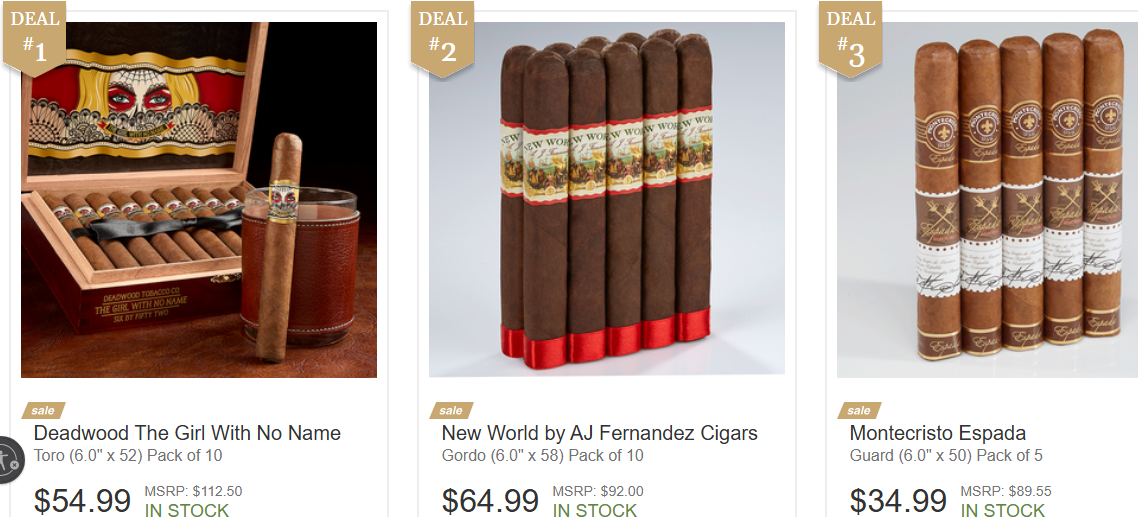Open New World by AJ Fernandez Cigars link
The image size is (1138, 517).
tap(599, 433)
